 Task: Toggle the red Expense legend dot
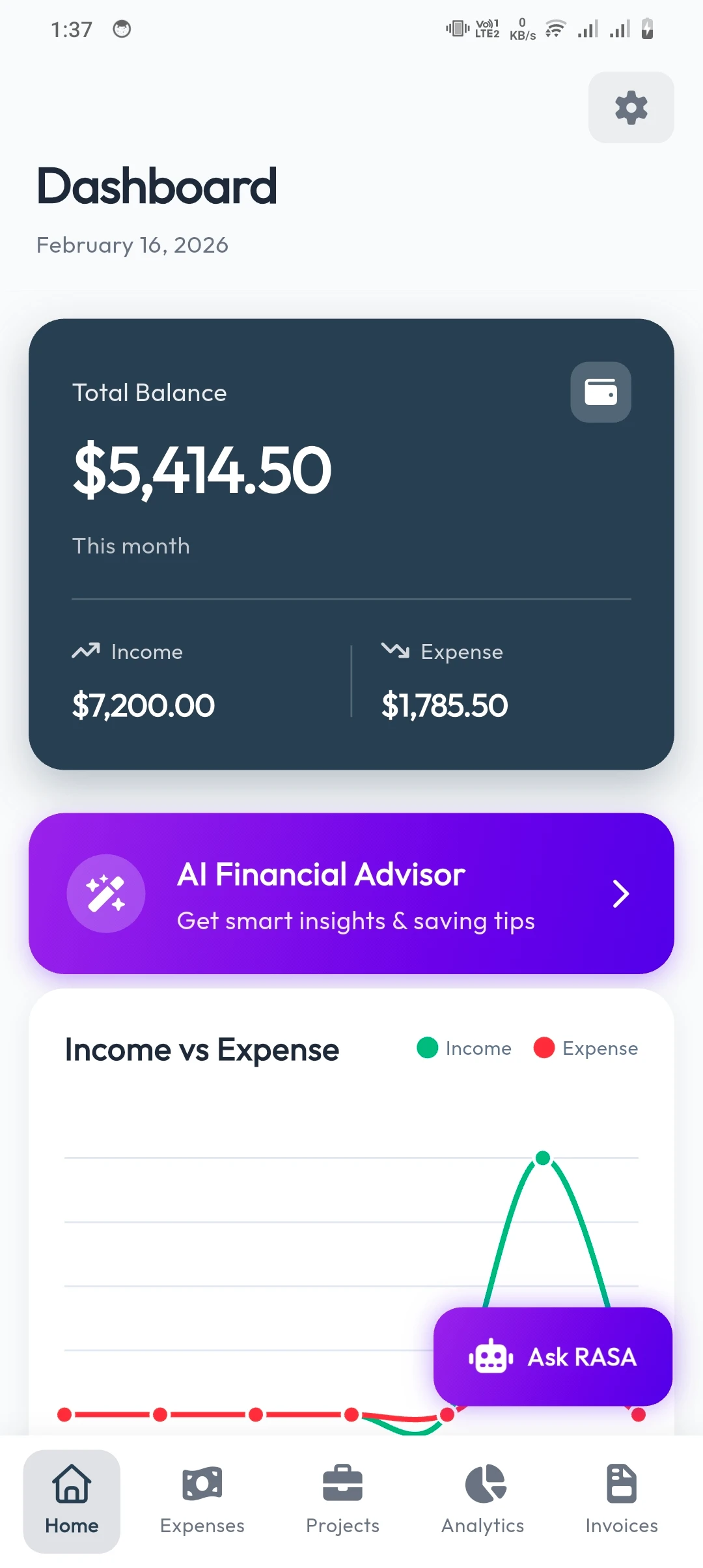[x=544, y=1048]
